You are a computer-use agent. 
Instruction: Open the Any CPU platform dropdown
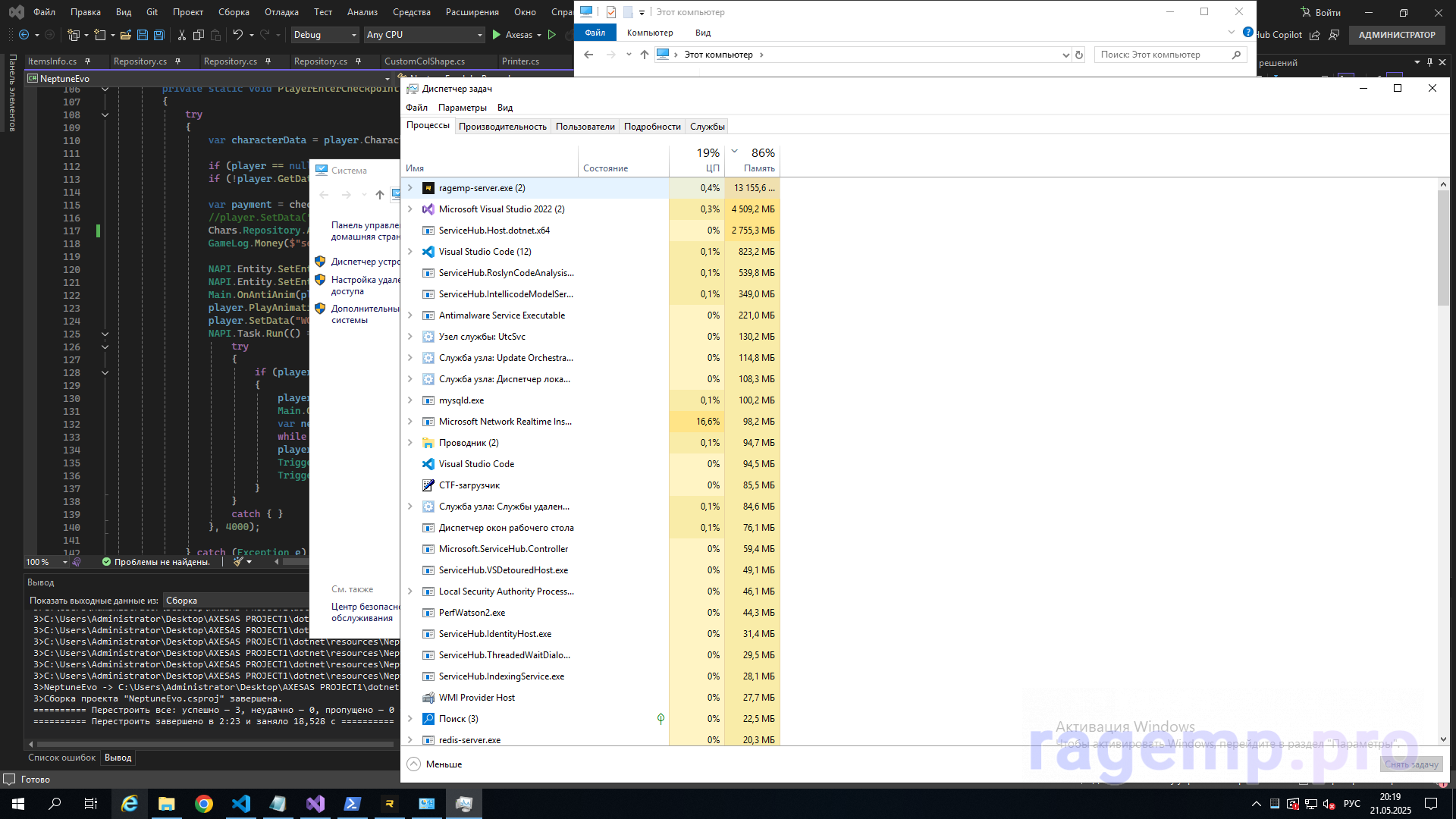(x=423, y=35)
